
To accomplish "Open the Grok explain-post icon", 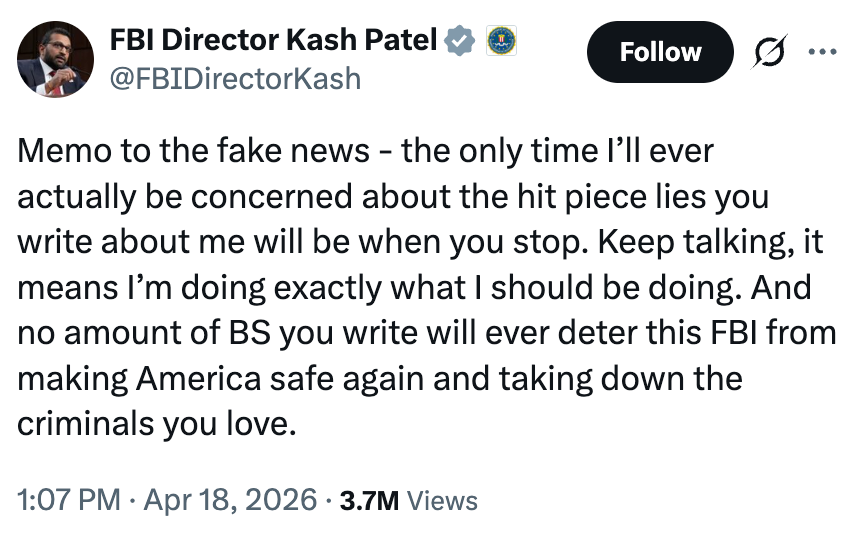I will [x=772, y=52].
